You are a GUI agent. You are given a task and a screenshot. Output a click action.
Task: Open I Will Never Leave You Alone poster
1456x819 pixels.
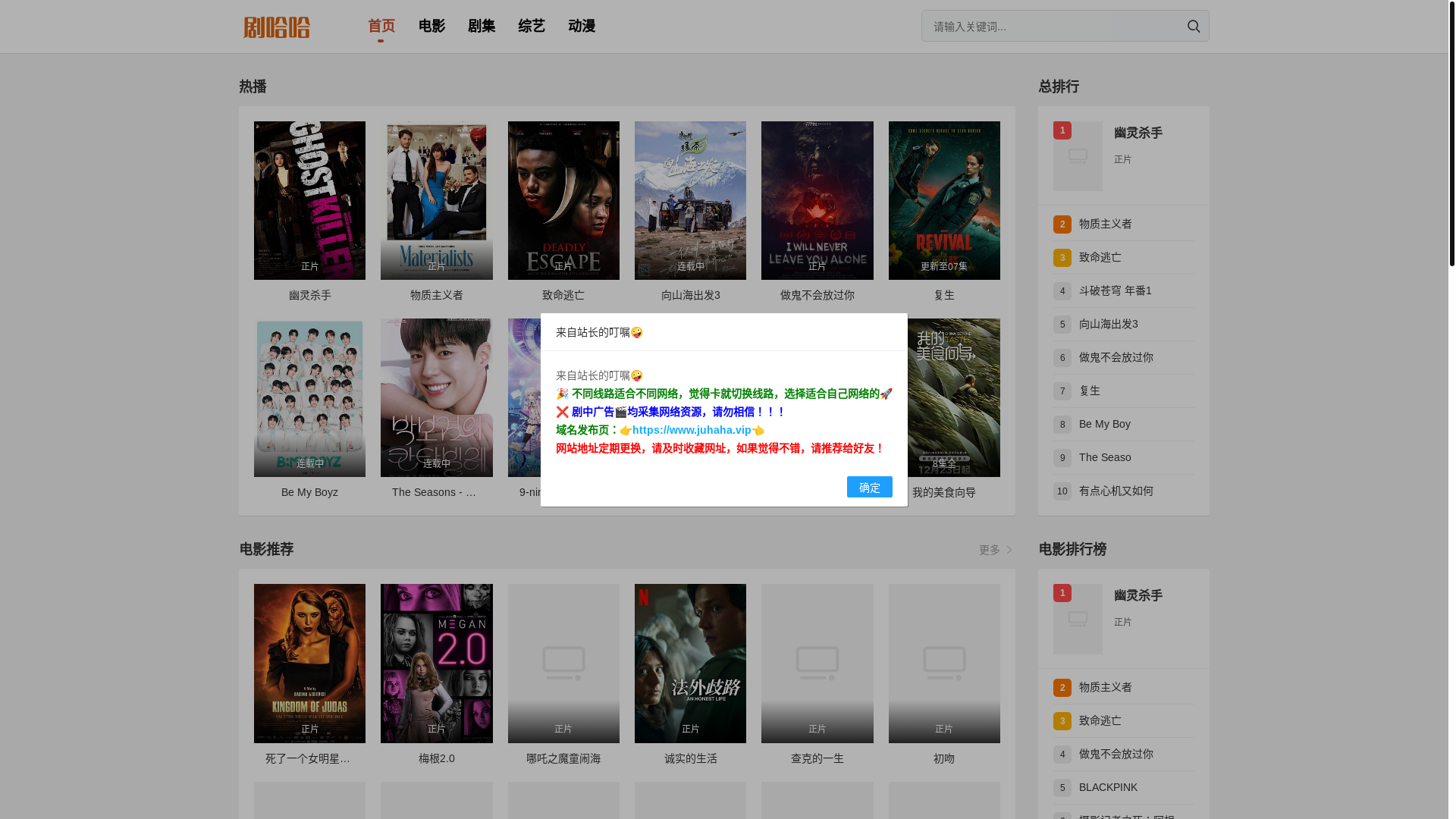click(817, 200)
